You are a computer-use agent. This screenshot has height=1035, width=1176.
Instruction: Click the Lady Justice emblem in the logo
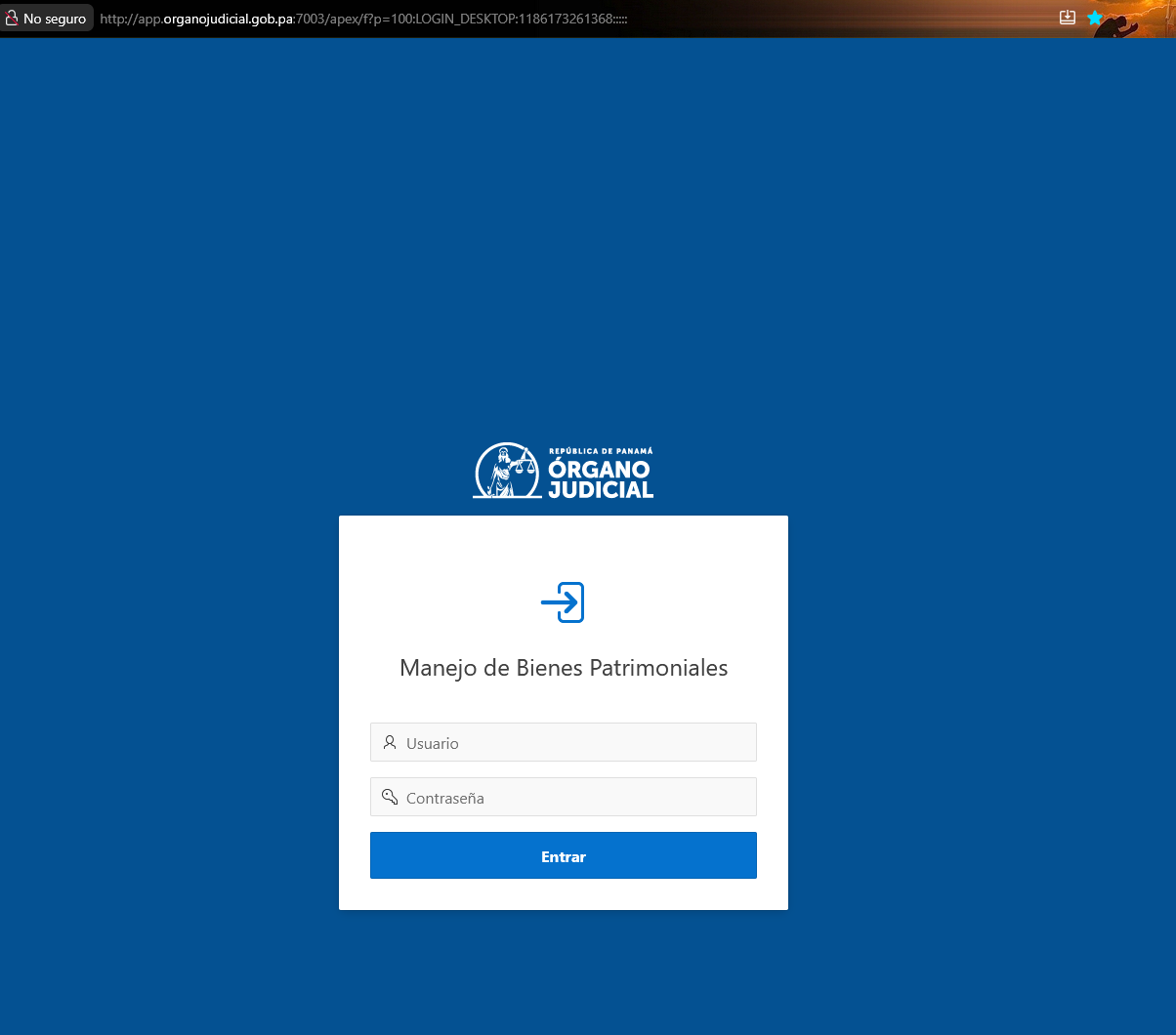(507, 471)
